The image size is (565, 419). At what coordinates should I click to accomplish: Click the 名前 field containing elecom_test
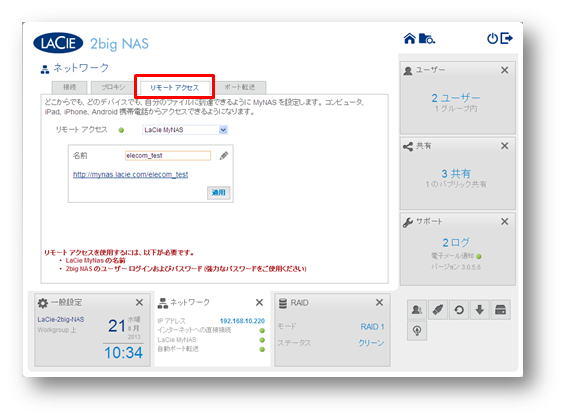(168, 156)
